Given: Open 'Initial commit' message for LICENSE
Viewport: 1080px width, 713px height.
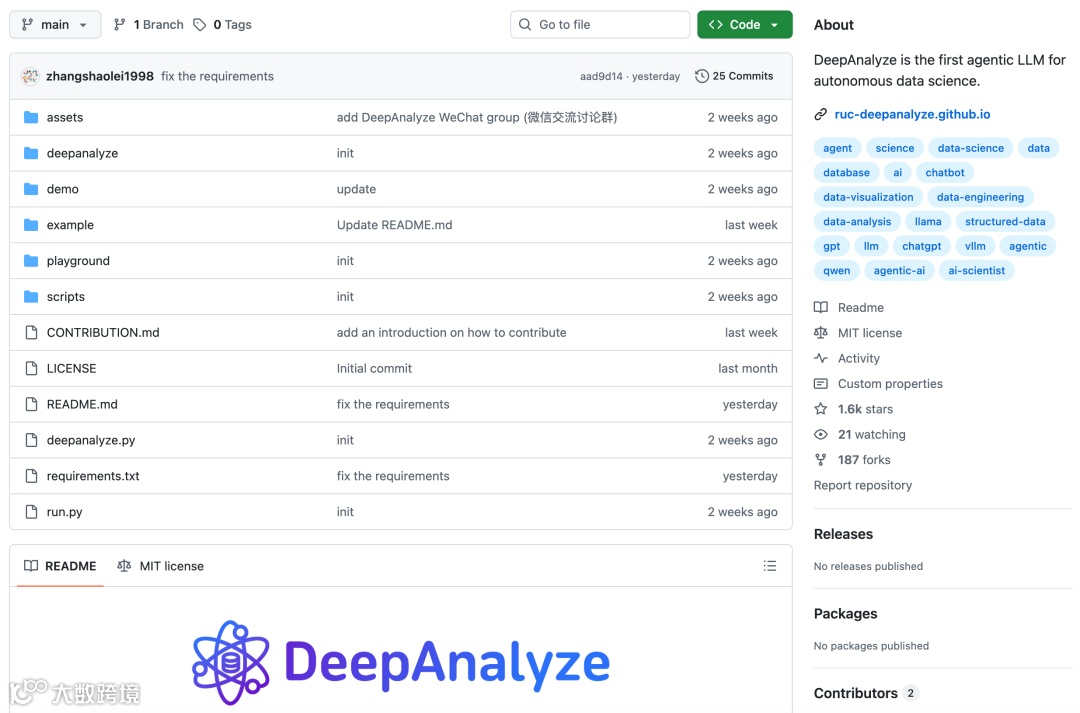Looking at the screenshot, I should click(374, 369).
